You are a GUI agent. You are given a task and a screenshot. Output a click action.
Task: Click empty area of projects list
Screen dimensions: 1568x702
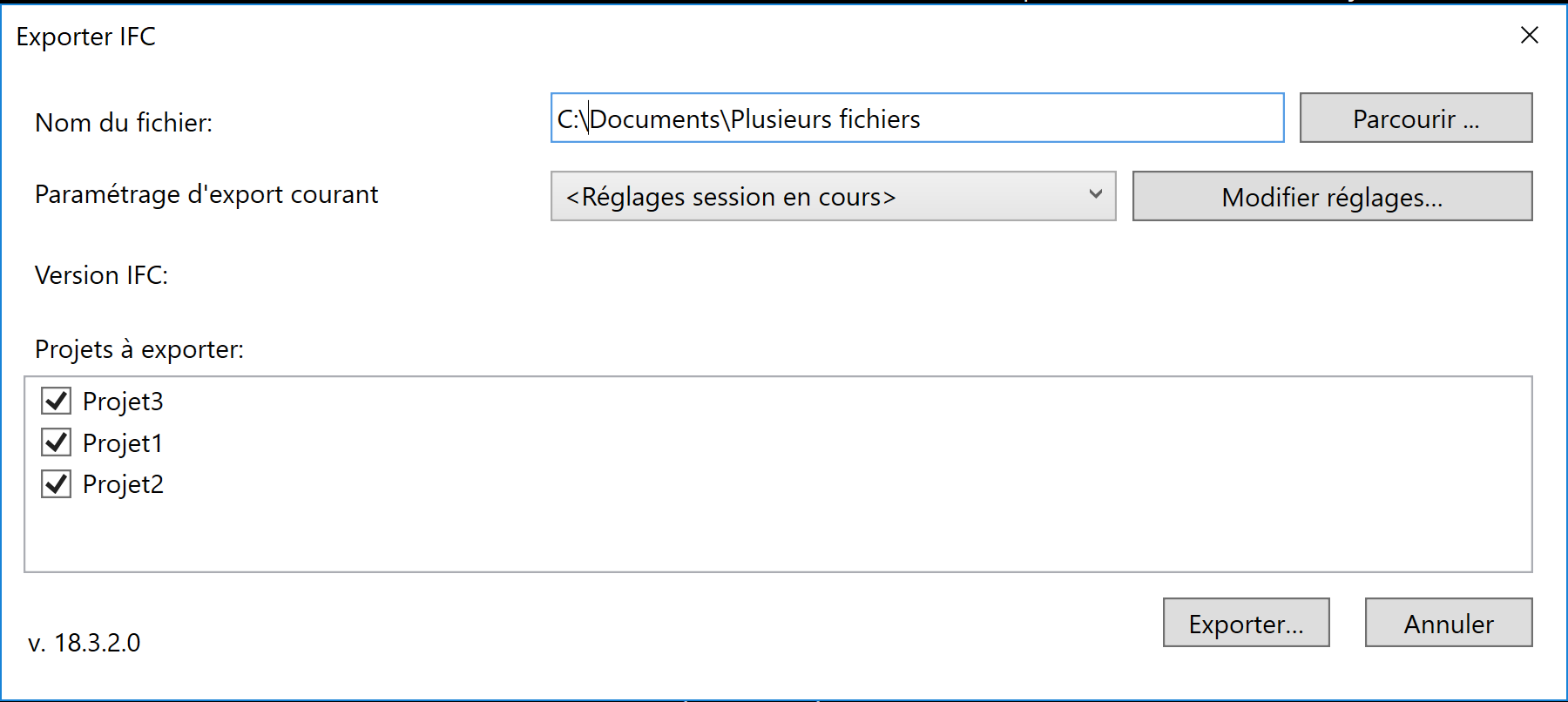pyautogui.click(x=784, y=531)
